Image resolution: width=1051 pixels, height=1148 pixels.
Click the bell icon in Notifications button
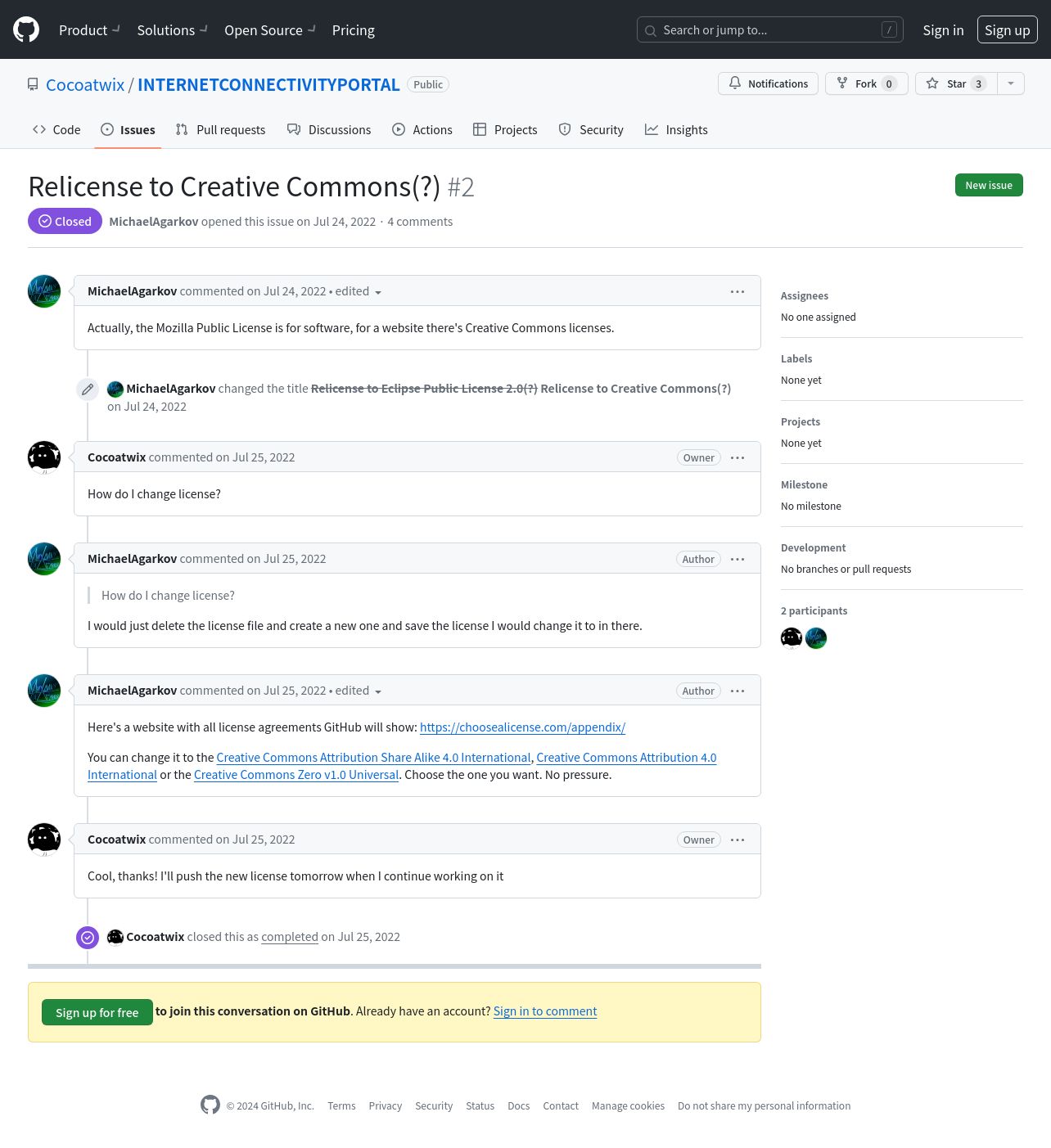pyautogui.click(x=735, y=83)
